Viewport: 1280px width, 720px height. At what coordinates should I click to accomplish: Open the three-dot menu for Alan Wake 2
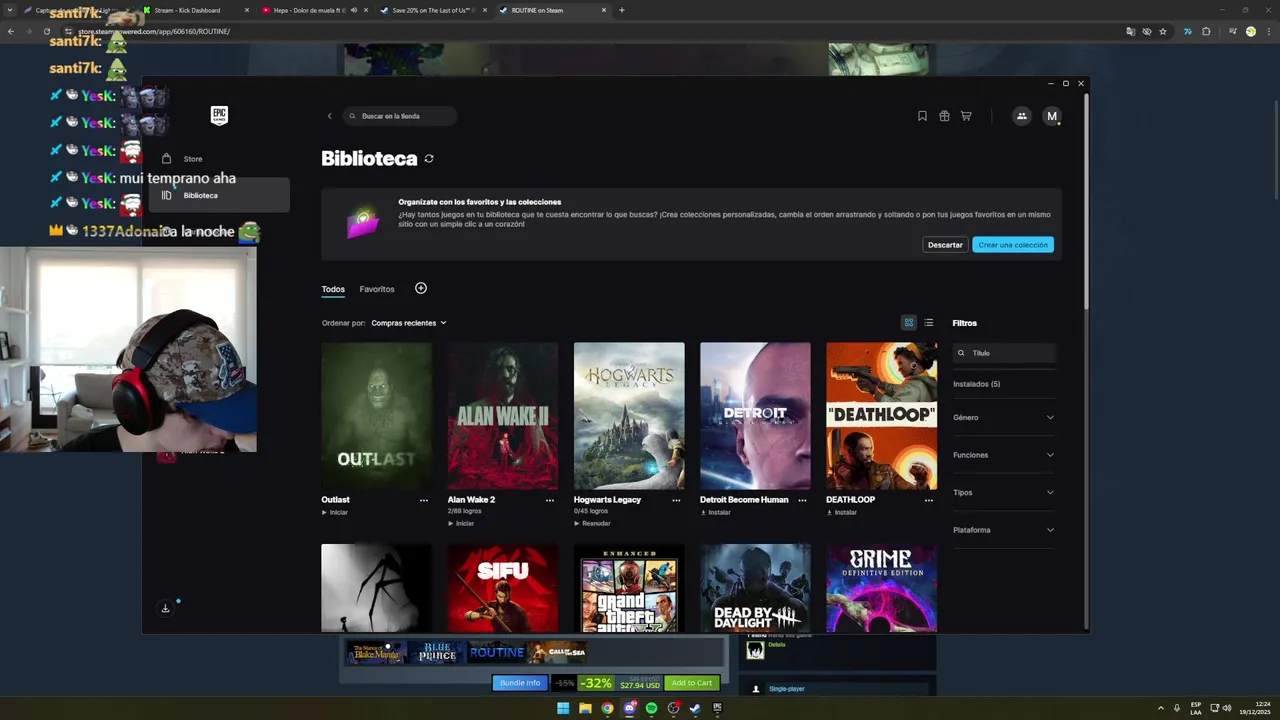click(549, 500)
